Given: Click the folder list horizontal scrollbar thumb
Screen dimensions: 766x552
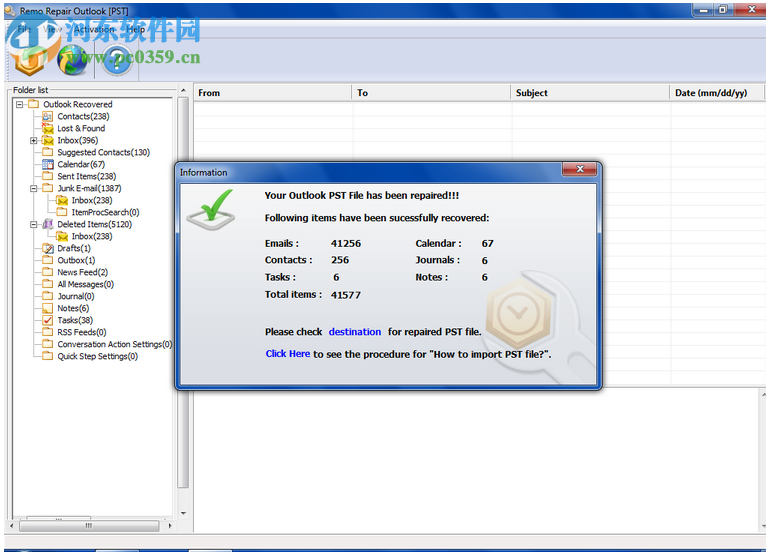Looking at the screenshot, I should pyautogui.click(x=89, y=526).
